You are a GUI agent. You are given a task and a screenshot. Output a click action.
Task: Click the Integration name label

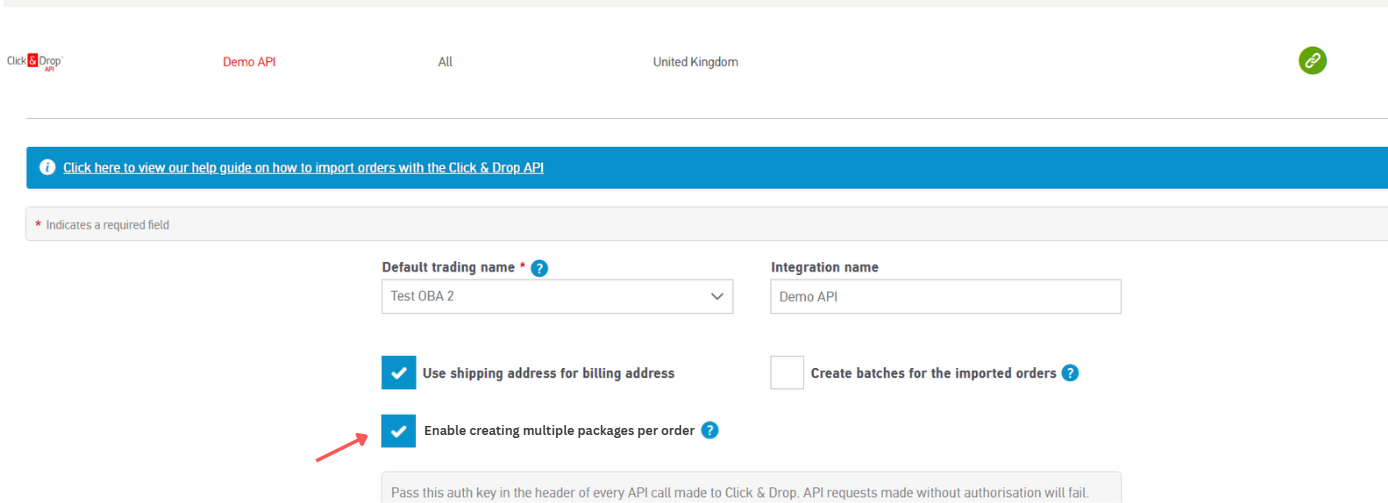click(824, 268)
